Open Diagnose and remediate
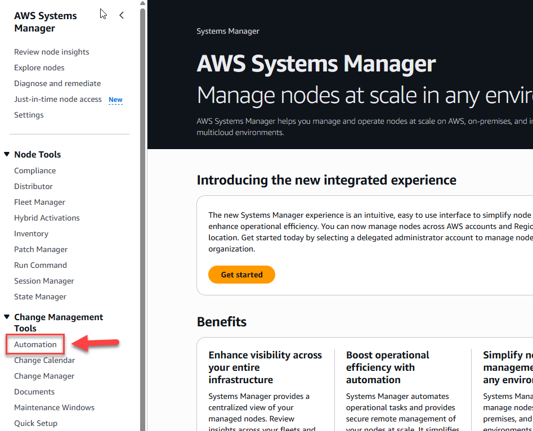This screenshot has height=431, width=533. point(57,83)
